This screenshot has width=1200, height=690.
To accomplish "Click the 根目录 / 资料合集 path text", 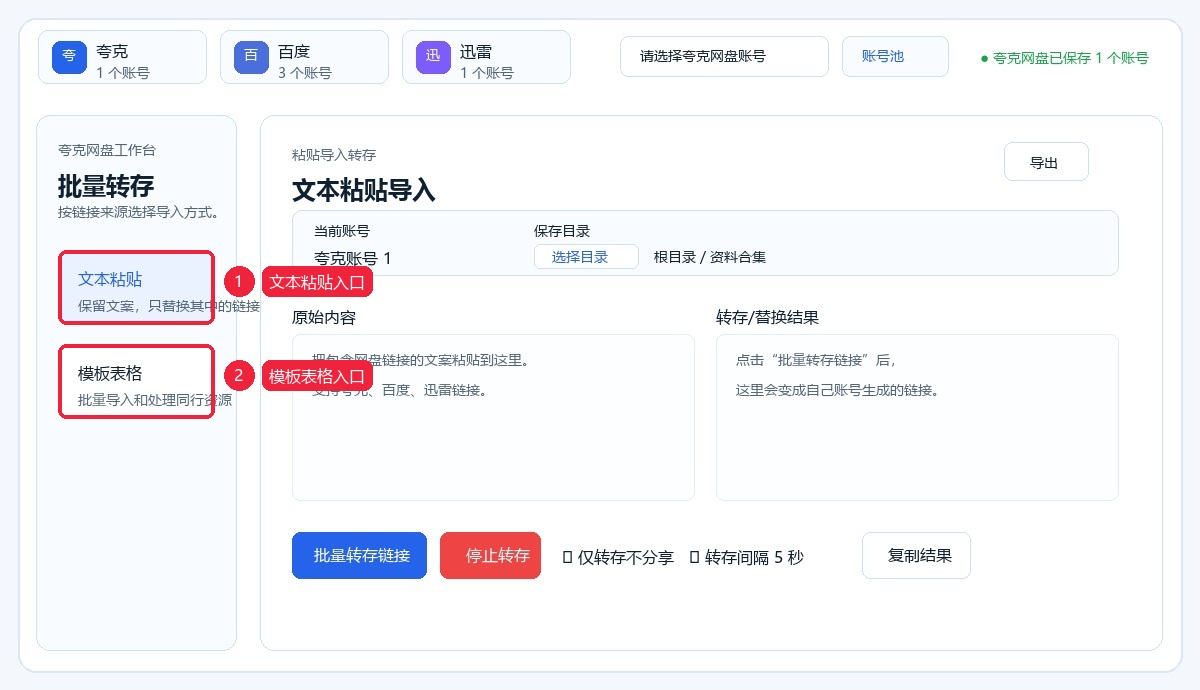I will [x=710, y=257].
